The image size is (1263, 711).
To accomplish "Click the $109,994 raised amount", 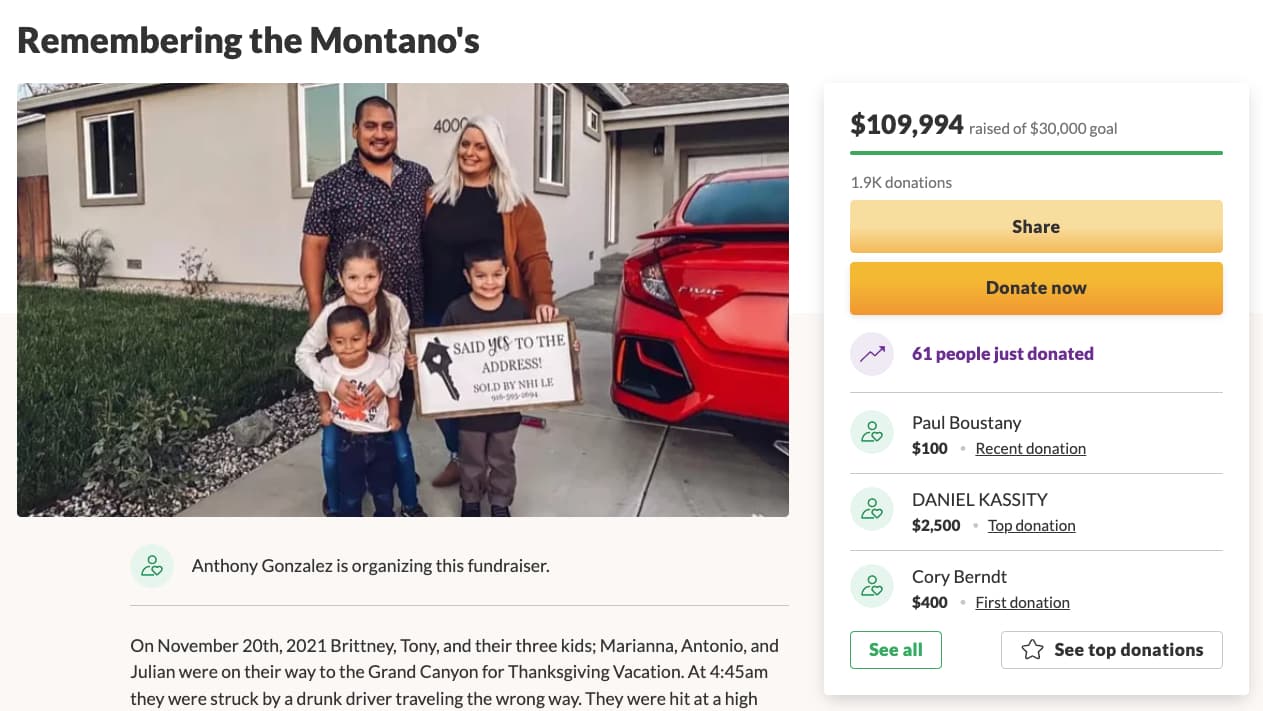I will (907, 125).
